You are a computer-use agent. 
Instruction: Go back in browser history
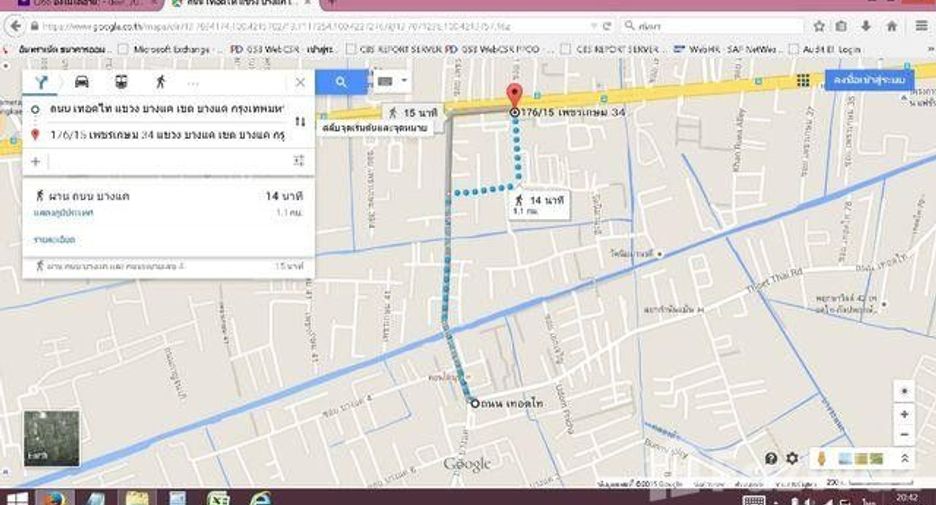16,26
